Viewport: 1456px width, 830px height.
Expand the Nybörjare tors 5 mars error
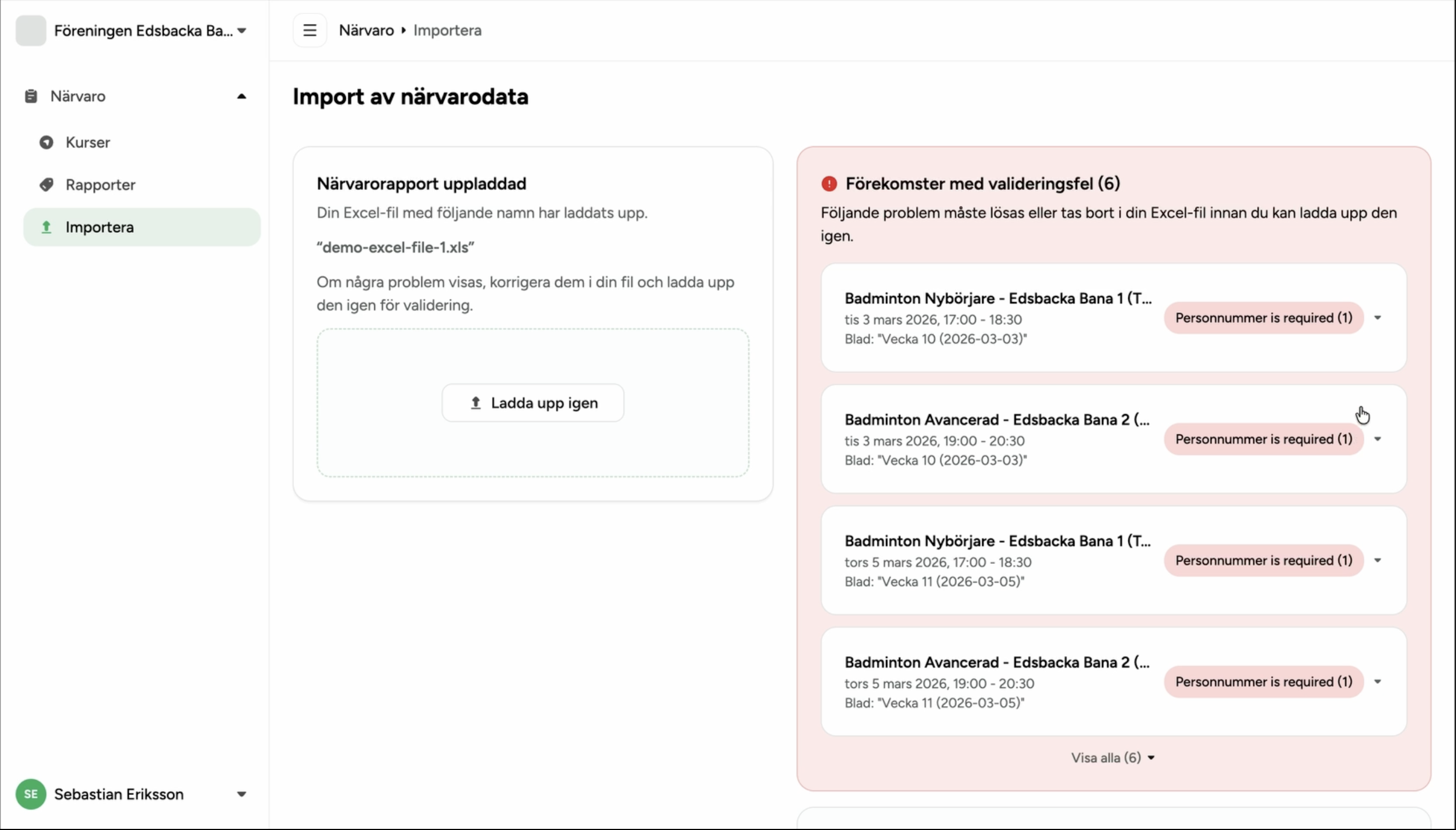[1377, 561]
